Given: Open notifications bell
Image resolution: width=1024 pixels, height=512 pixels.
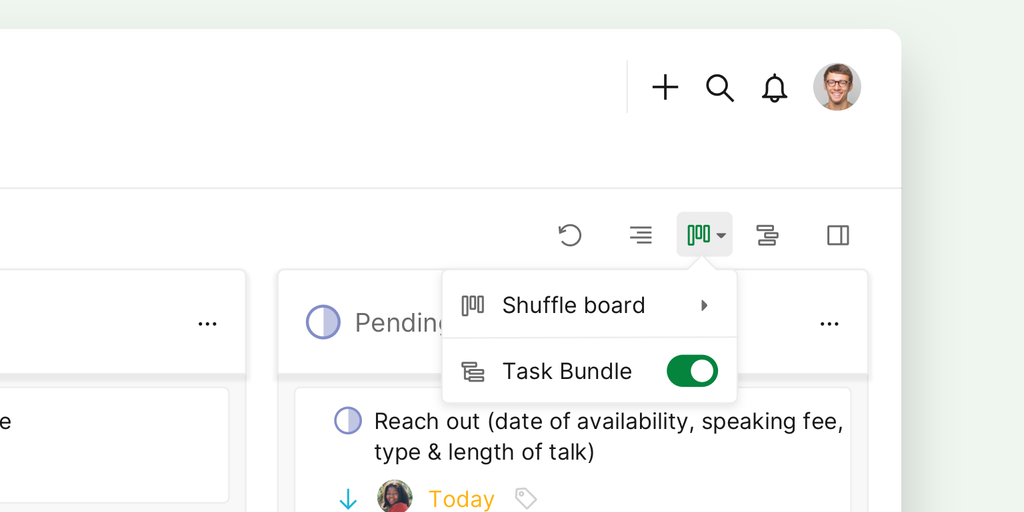Looking at the screenshot, I should (774, 88).
